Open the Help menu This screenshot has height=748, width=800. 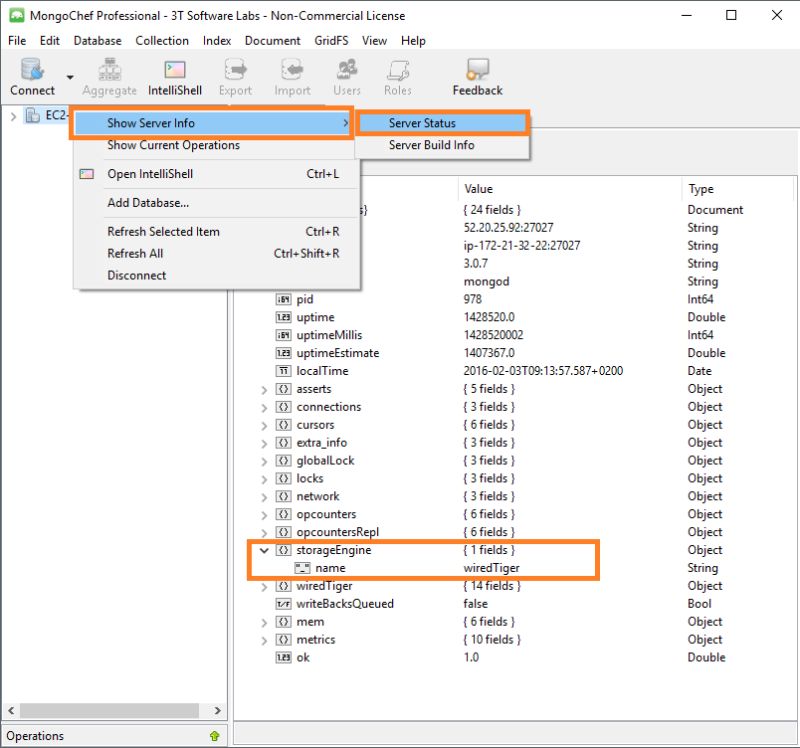pyautogui.click(x=413, y=40)
